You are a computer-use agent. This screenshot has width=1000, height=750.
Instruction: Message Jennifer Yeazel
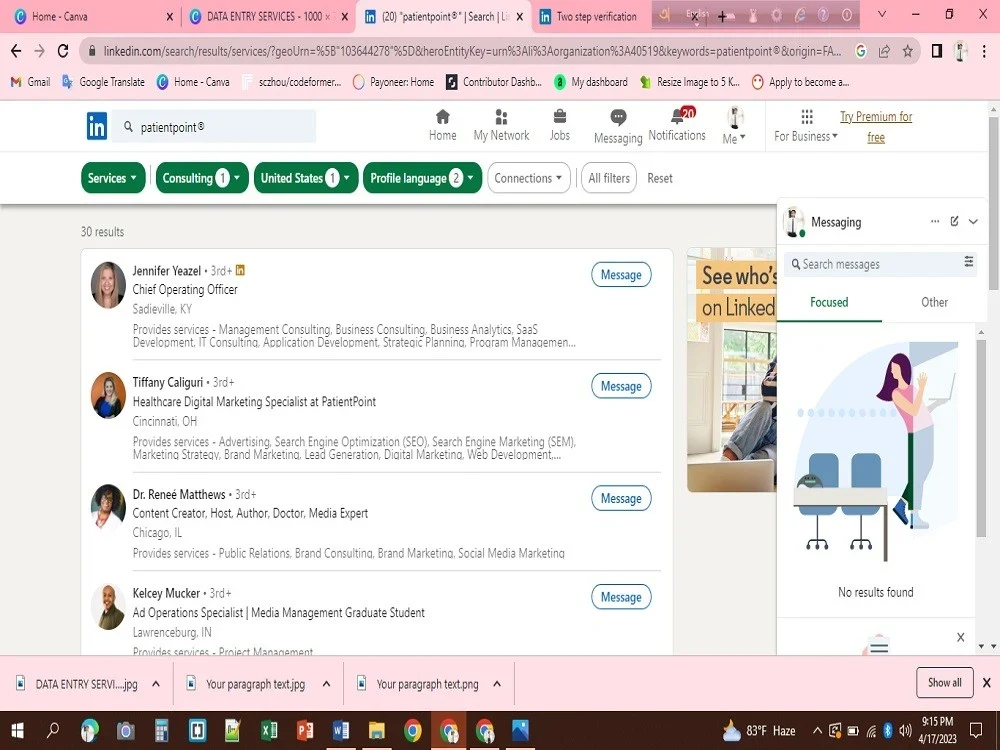point(621,275)
